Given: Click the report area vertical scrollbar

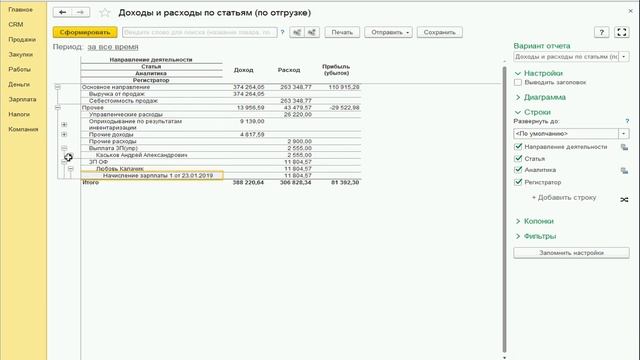Looking at the screenshot, I should tap(504, 208).
